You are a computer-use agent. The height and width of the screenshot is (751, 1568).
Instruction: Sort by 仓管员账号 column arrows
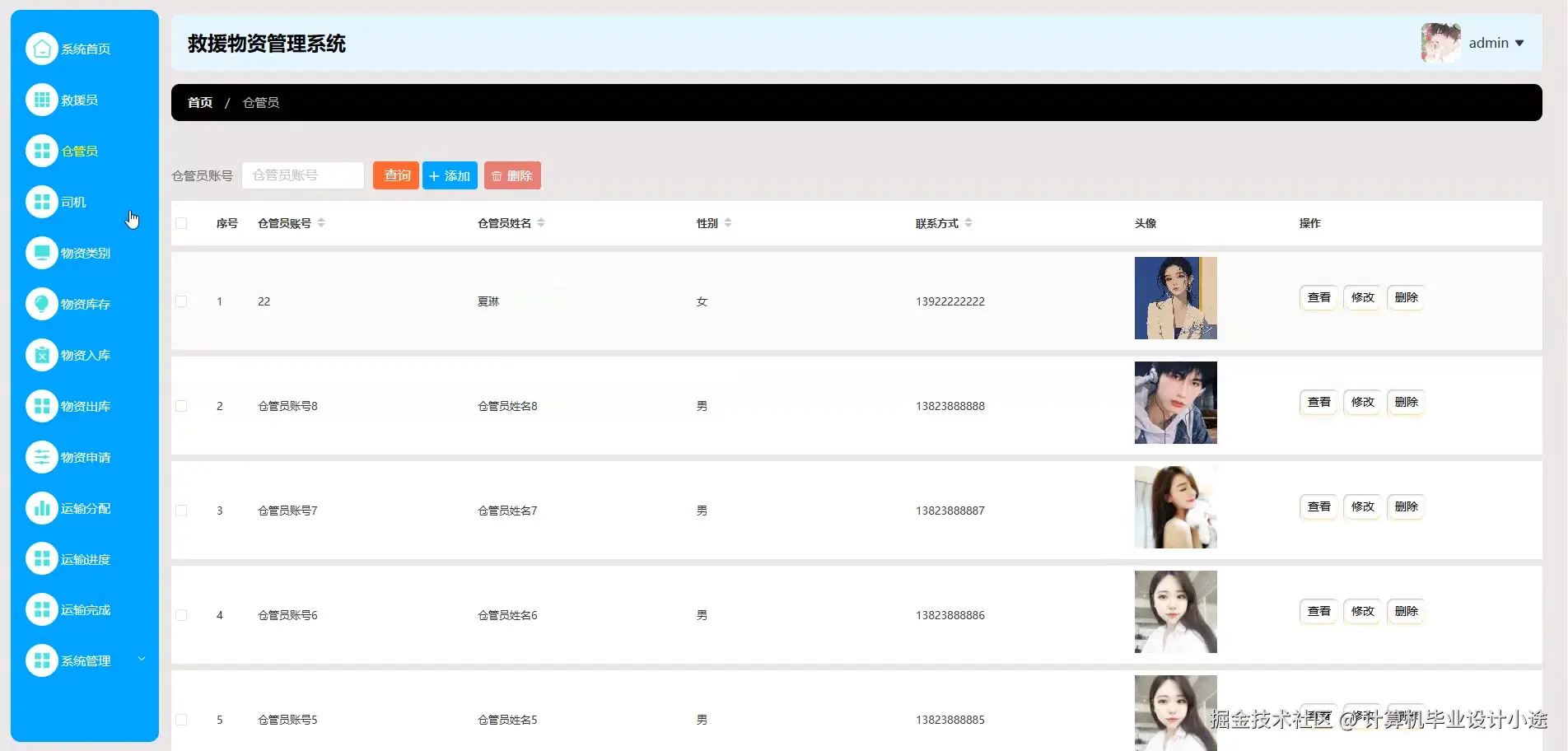[x=321, y=222]
